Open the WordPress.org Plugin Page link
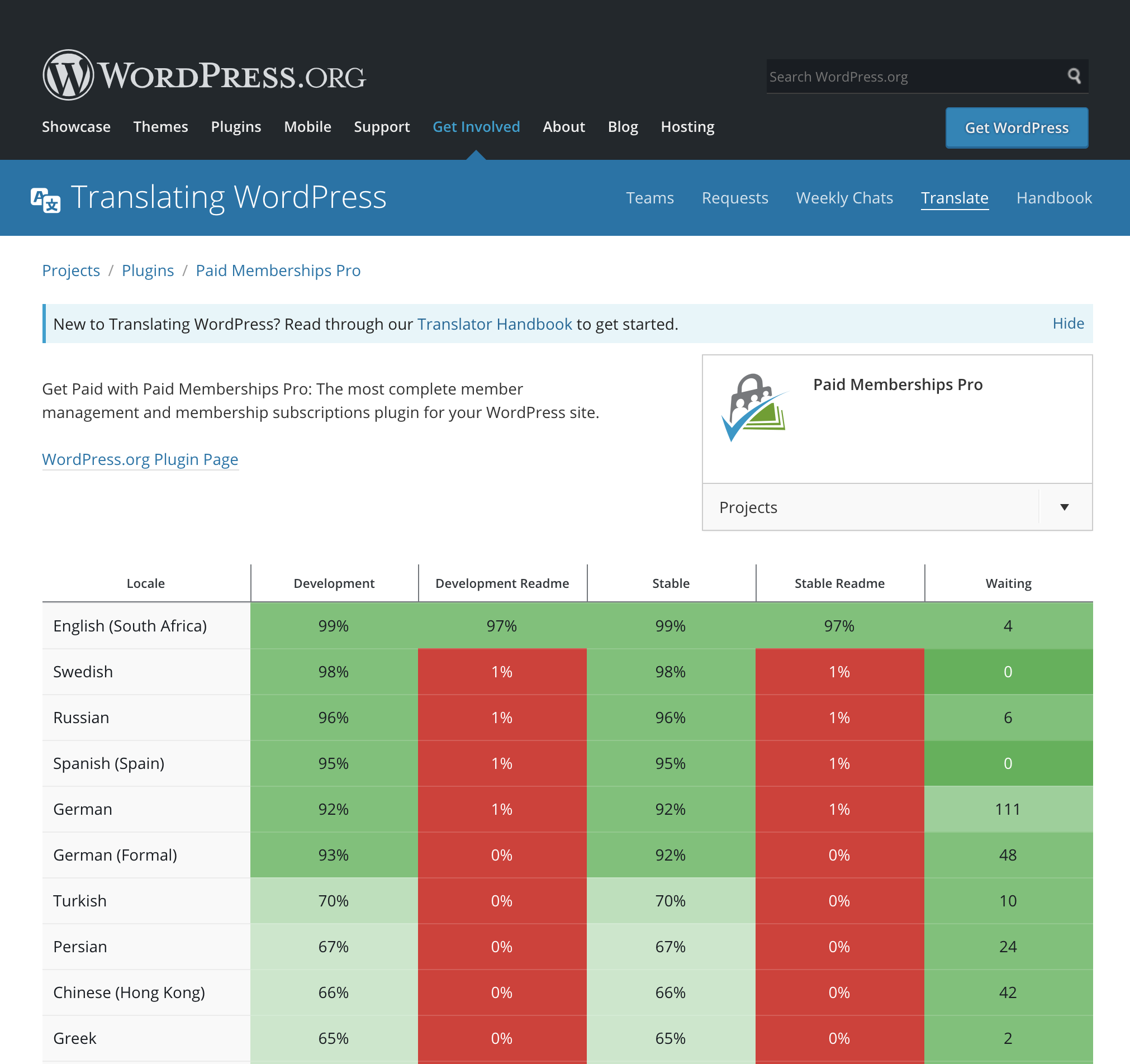The height and width of the screenshot is (1064, 1130). 140,459
